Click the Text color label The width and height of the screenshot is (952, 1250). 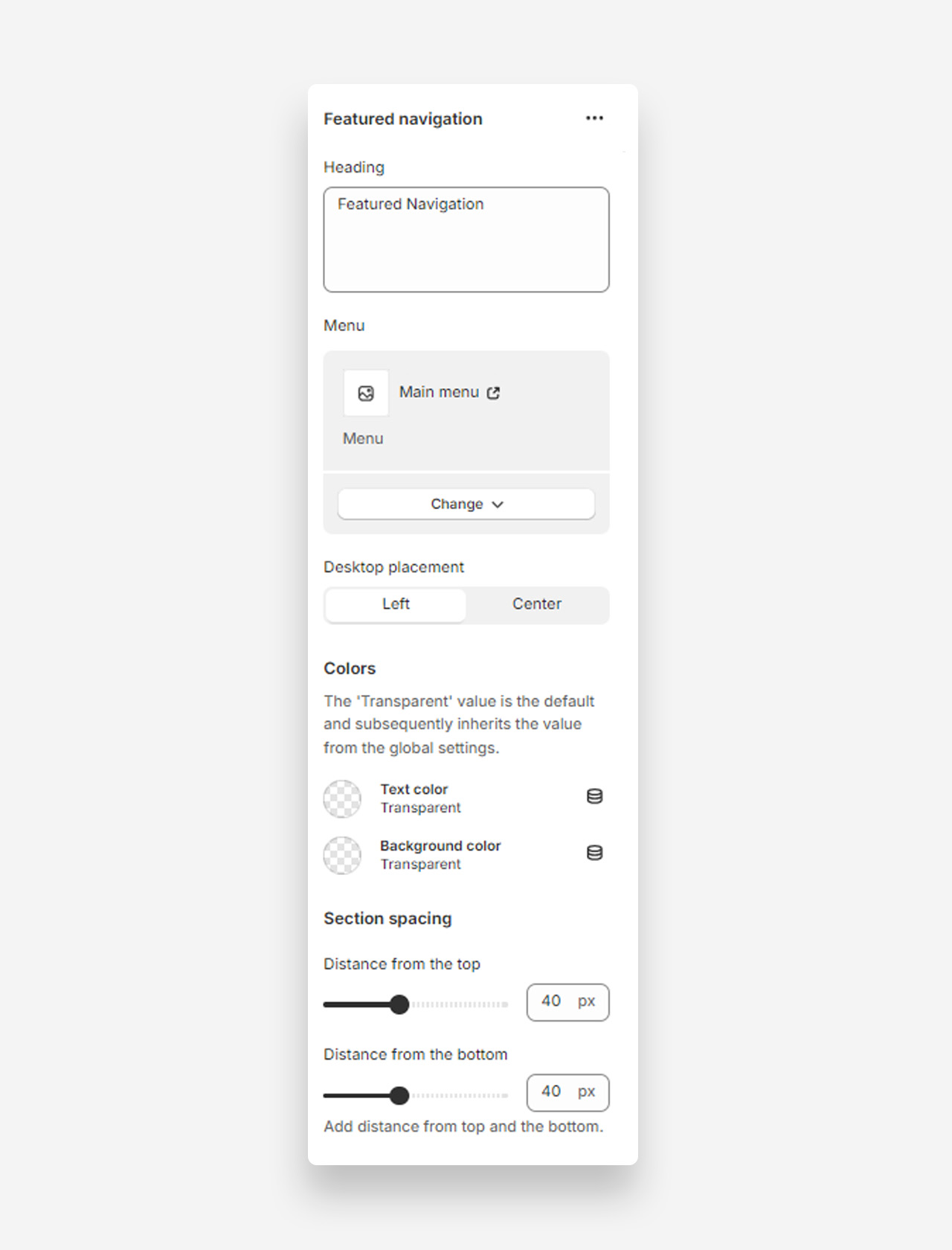click(414, 789)
